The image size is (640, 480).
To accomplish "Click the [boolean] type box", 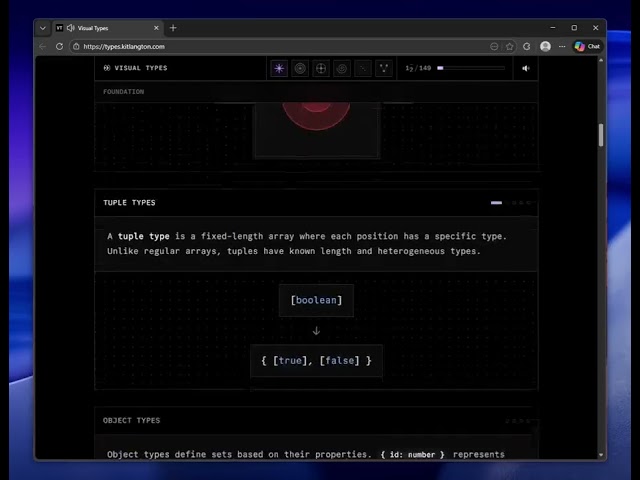I will (x=316, y=300).
